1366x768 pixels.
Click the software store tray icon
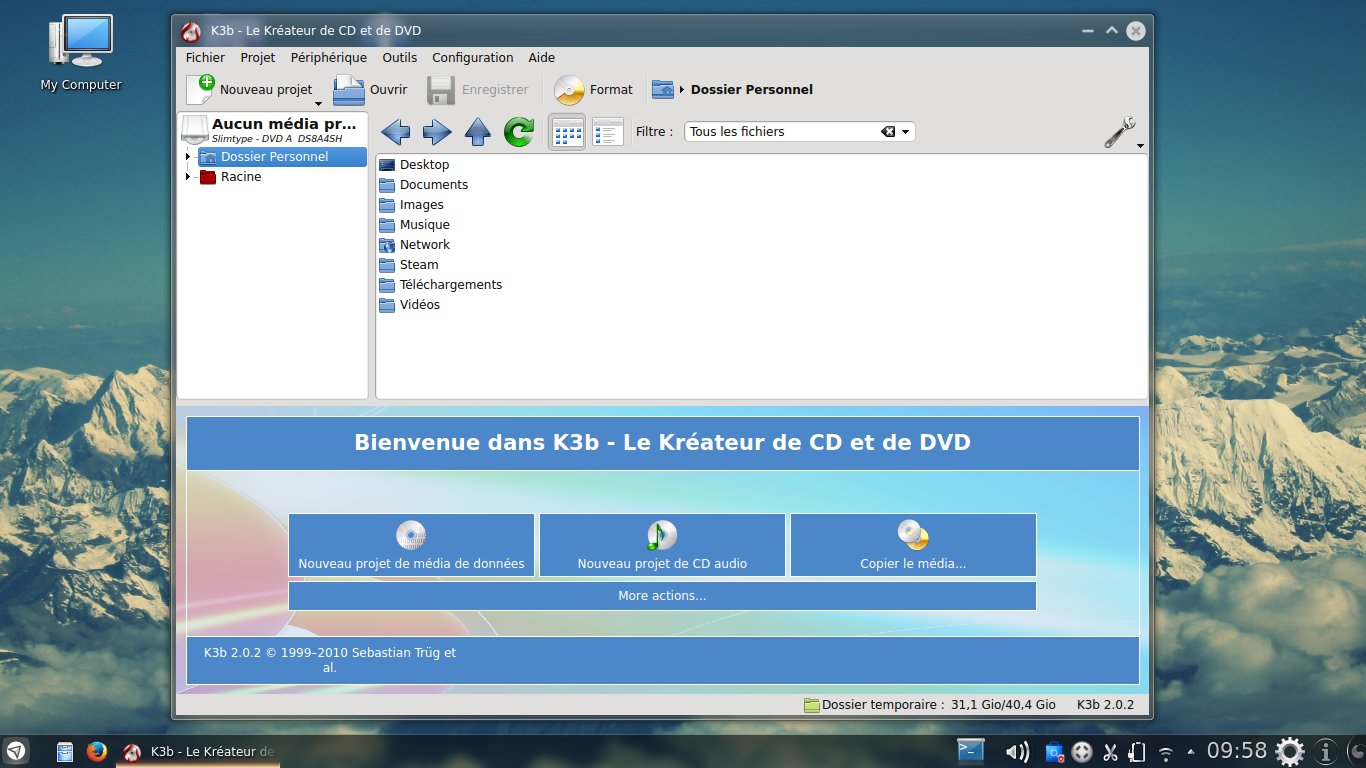click(1055, 752)
